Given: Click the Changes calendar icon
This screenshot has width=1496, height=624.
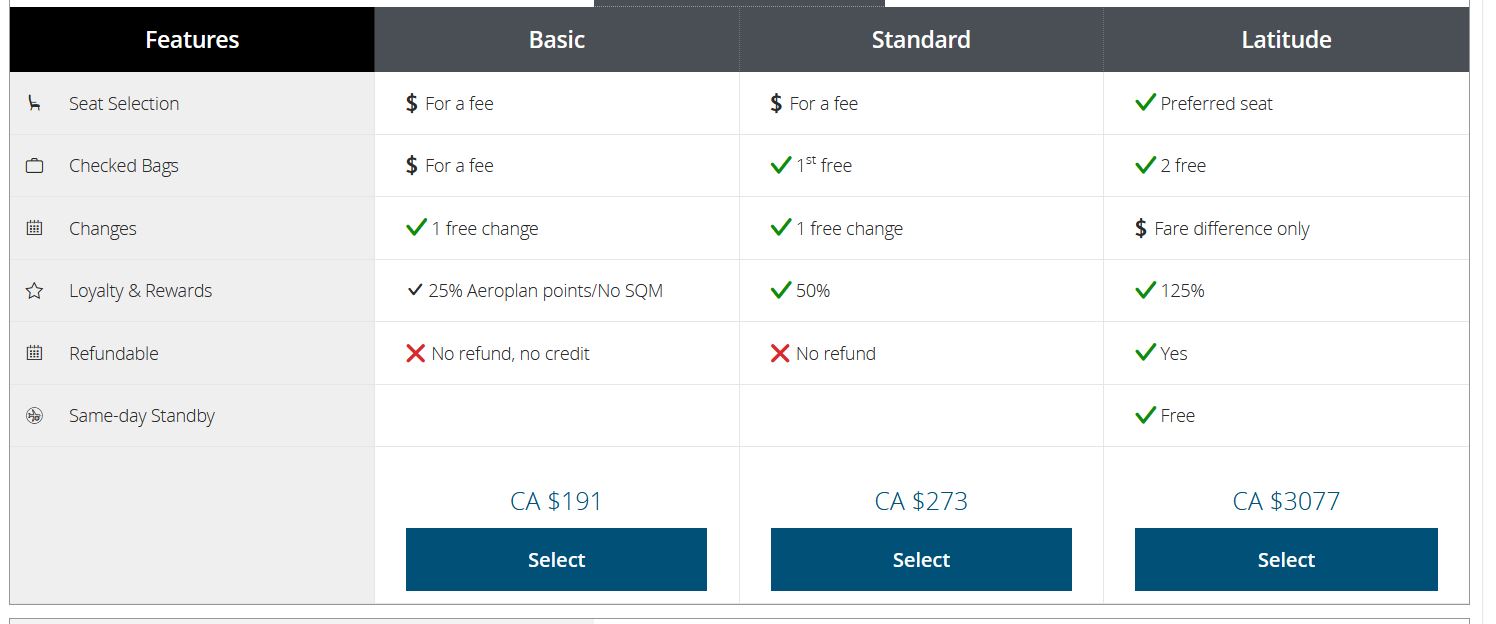Looking at the screenshot, I should tap(34, 228).
